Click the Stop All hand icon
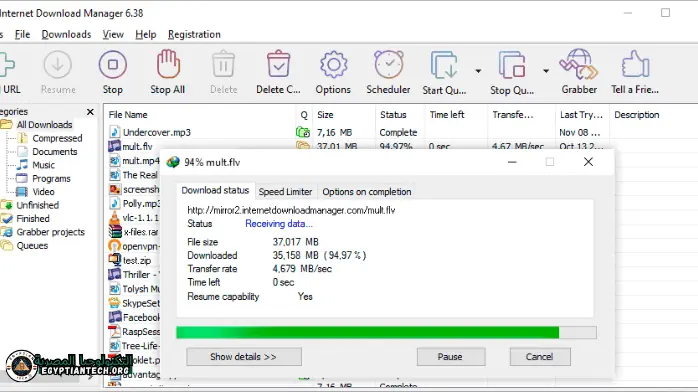 (x=168, y=64)
